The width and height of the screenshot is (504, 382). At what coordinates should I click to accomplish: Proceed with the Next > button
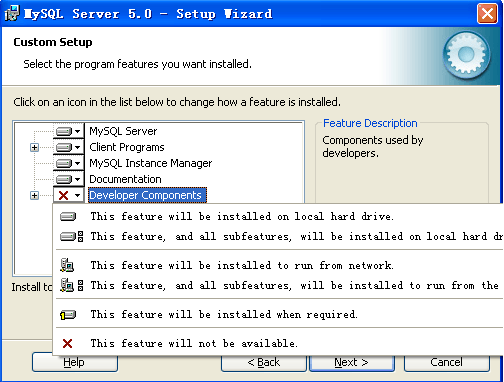coord(352,362)
